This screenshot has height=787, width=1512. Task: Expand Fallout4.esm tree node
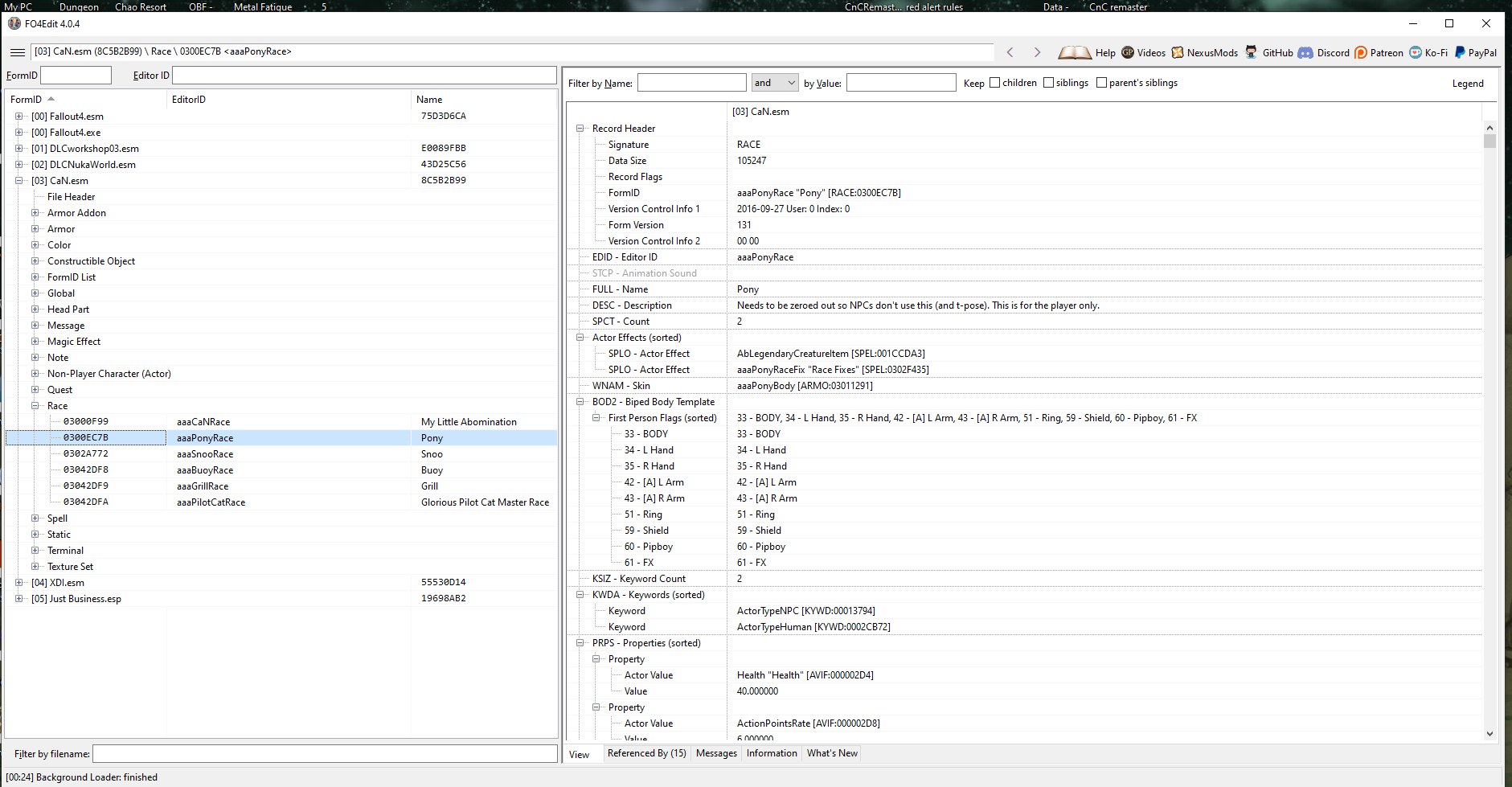pos(19,117)
